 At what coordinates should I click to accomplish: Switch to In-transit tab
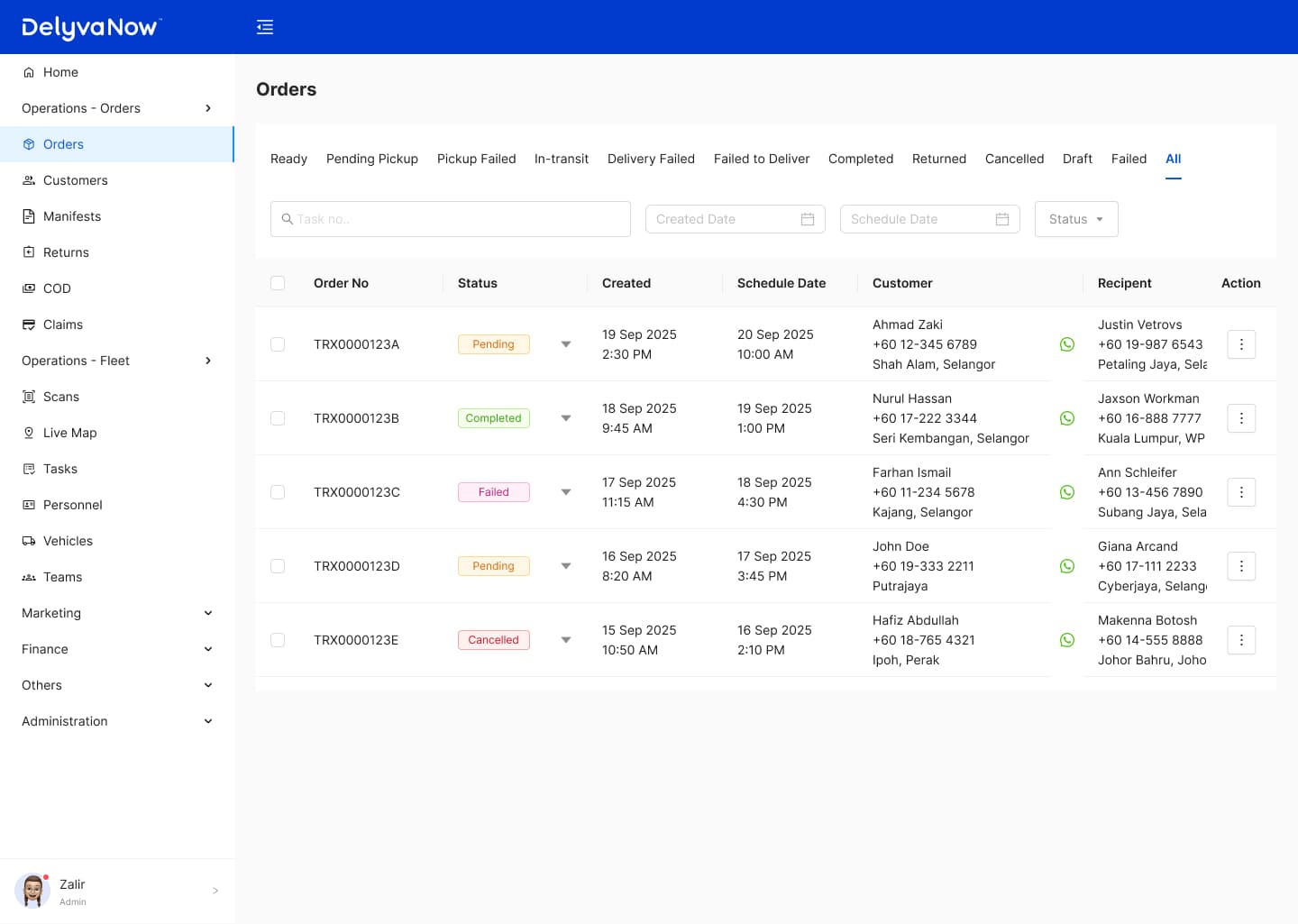coord(562,159)
